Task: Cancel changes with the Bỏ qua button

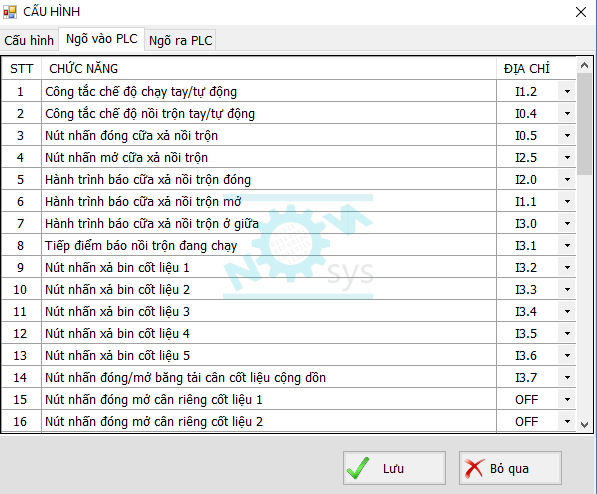Action: pos(510,468)
